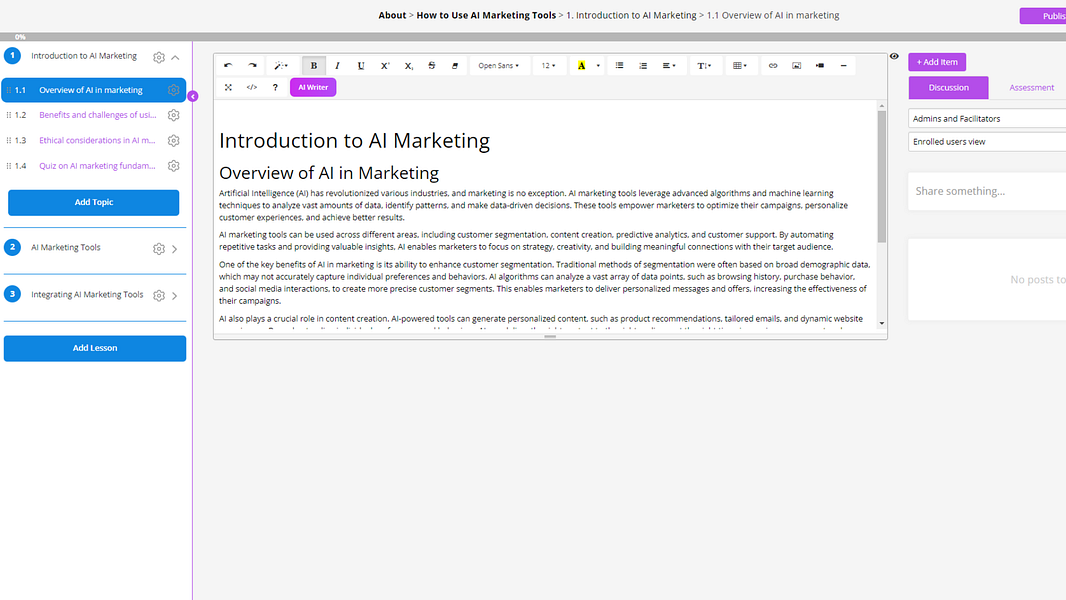Apply strikethrough formatting
1066x600 pixels.
[431, 65]
